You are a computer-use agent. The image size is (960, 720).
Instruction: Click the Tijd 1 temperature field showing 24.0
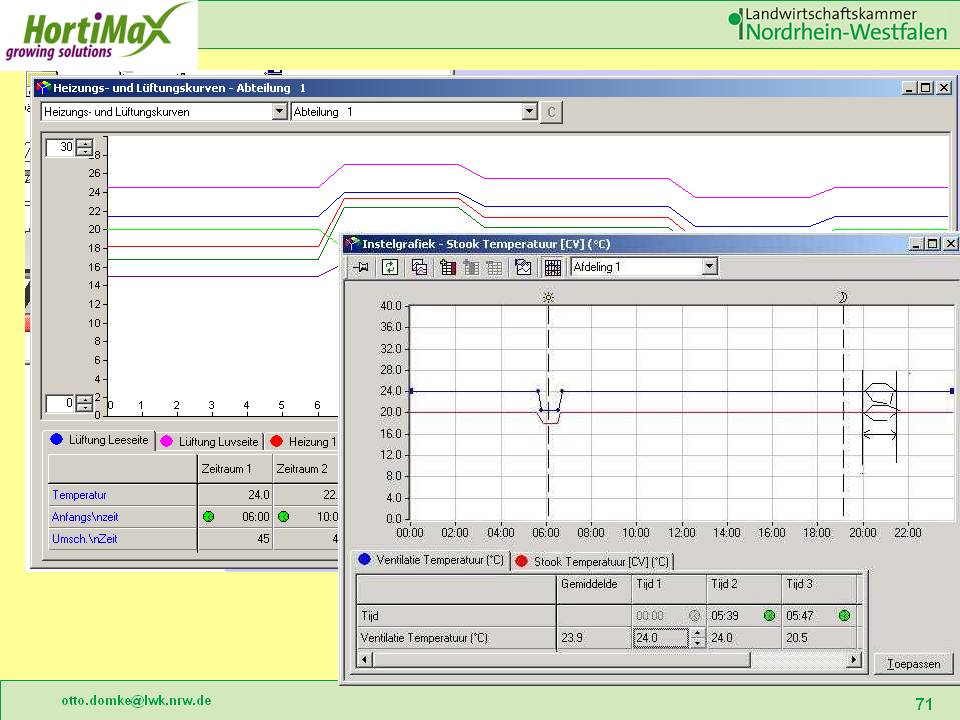point(660,637)
